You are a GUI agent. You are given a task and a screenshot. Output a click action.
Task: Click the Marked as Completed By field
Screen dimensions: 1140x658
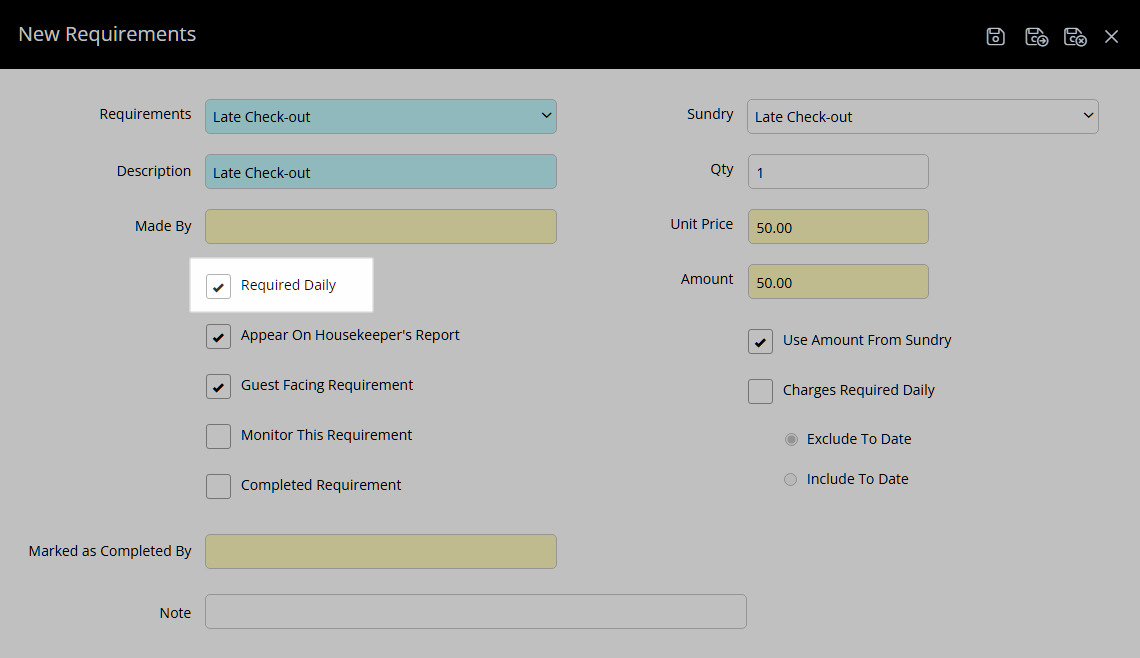click(x=381, y=551)
